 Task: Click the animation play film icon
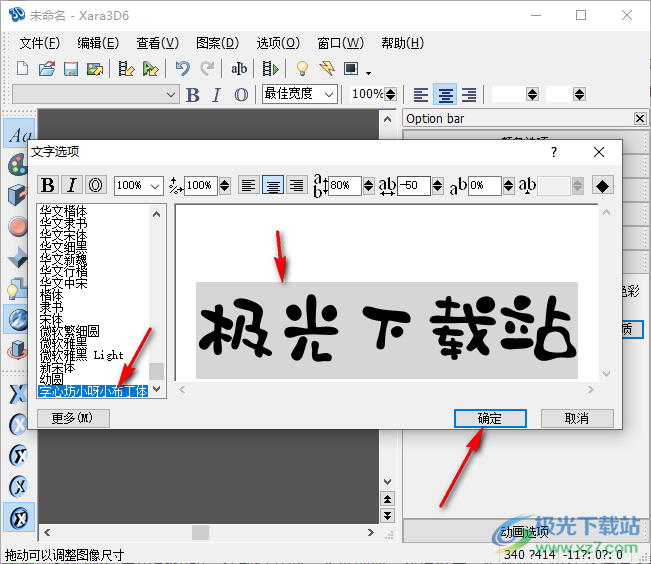[x=270, y=69]
